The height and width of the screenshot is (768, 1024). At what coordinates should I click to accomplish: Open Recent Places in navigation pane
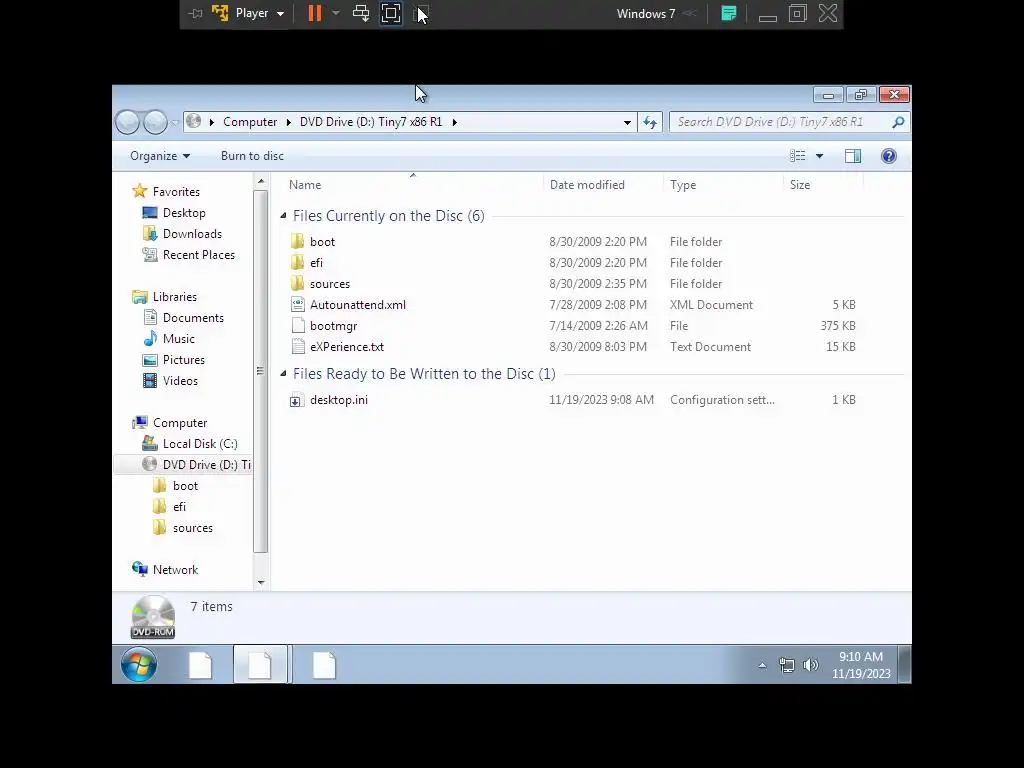(x=199, y=255)
